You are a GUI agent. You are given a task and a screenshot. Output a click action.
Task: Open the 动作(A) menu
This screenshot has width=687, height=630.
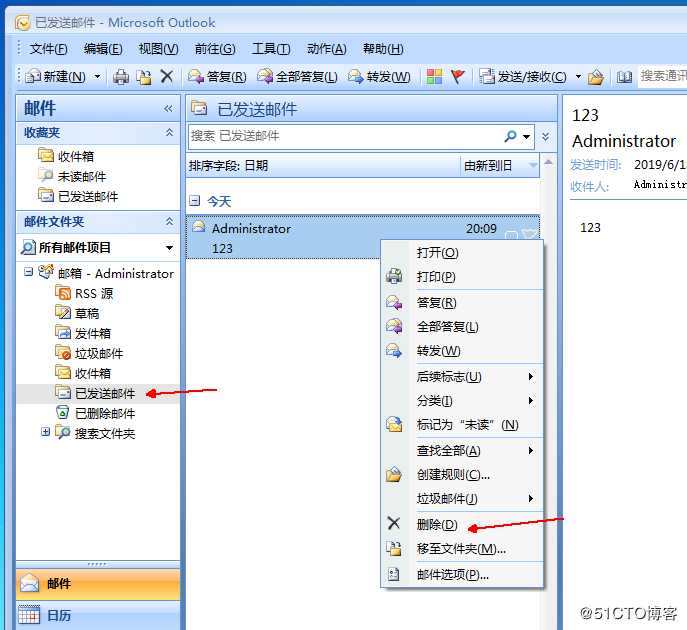pos(327,49)
